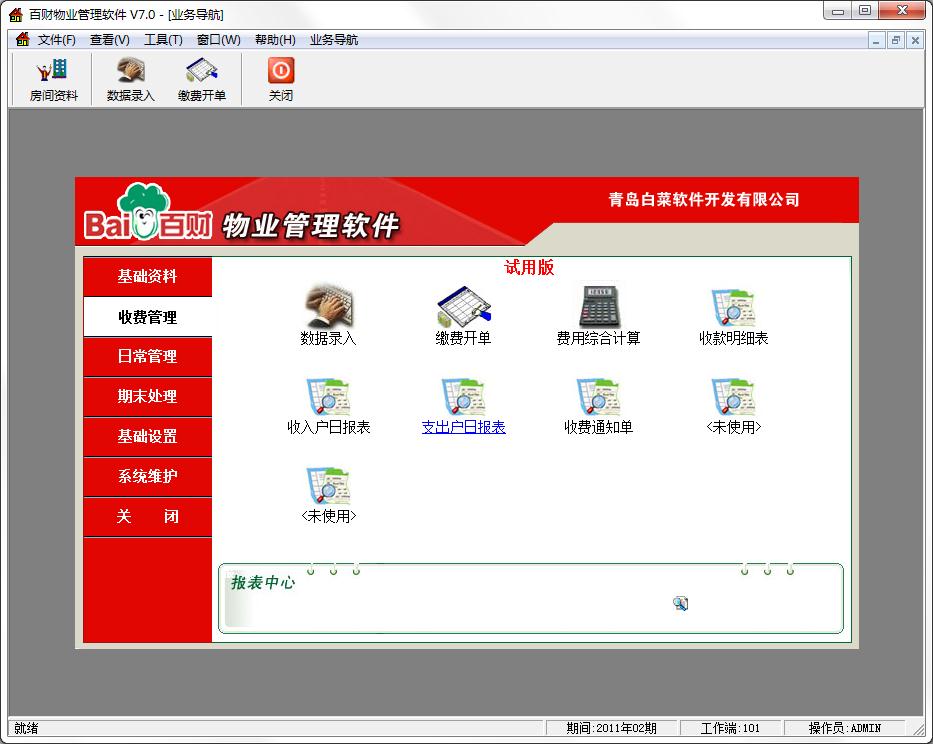Maximize the main application window
The image size is (933, 744).
(x=865, y=11)
